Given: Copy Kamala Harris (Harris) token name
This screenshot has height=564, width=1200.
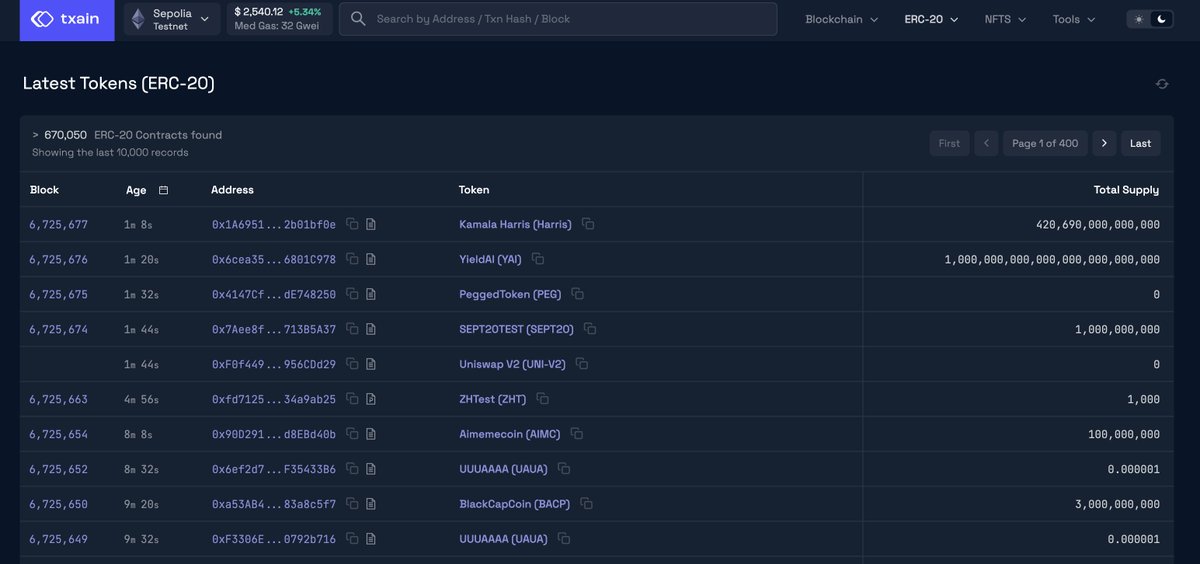Looking at the screenshot, I should tap(588, 225).
